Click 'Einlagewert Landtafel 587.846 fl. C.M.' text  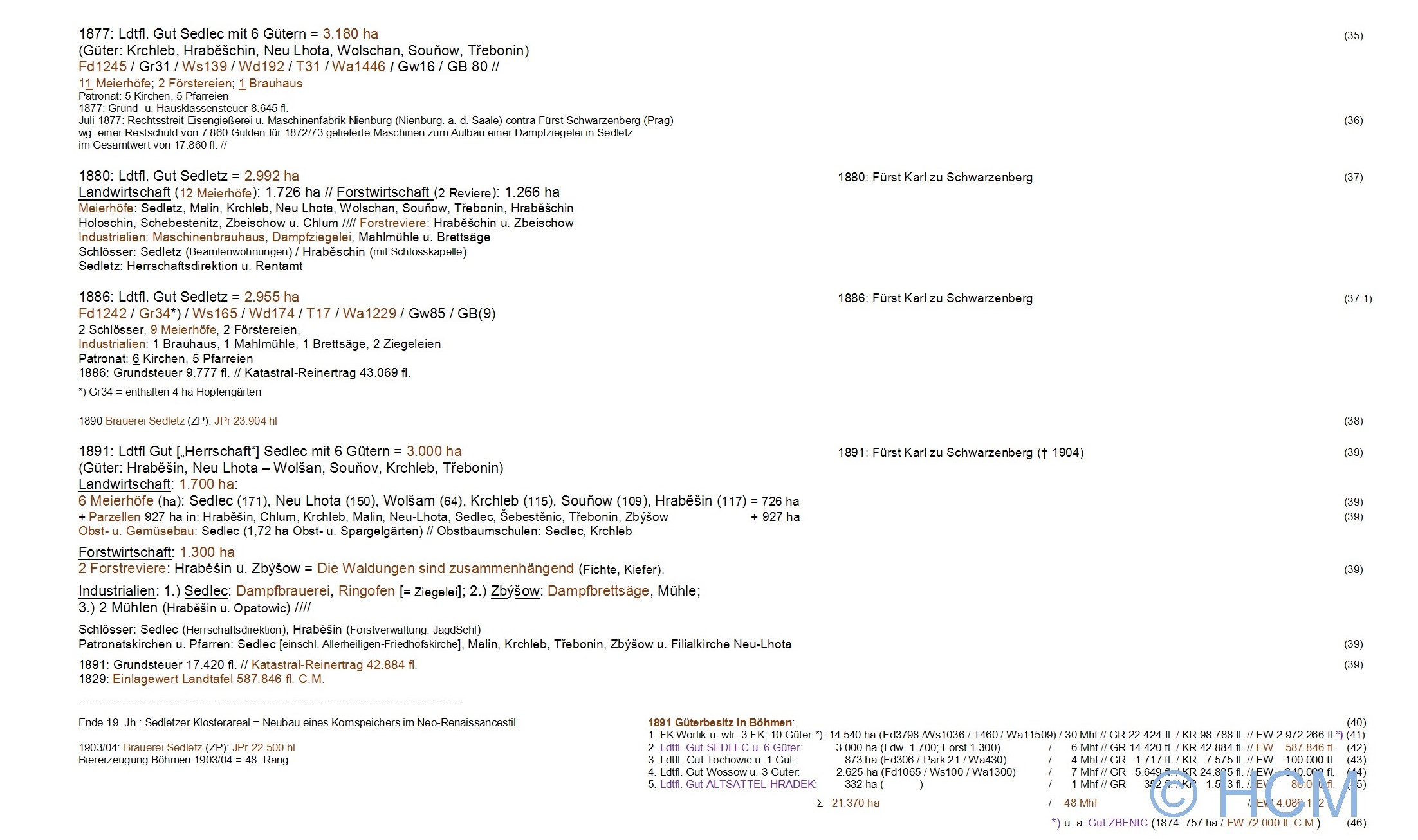click(x=218, y=679)
